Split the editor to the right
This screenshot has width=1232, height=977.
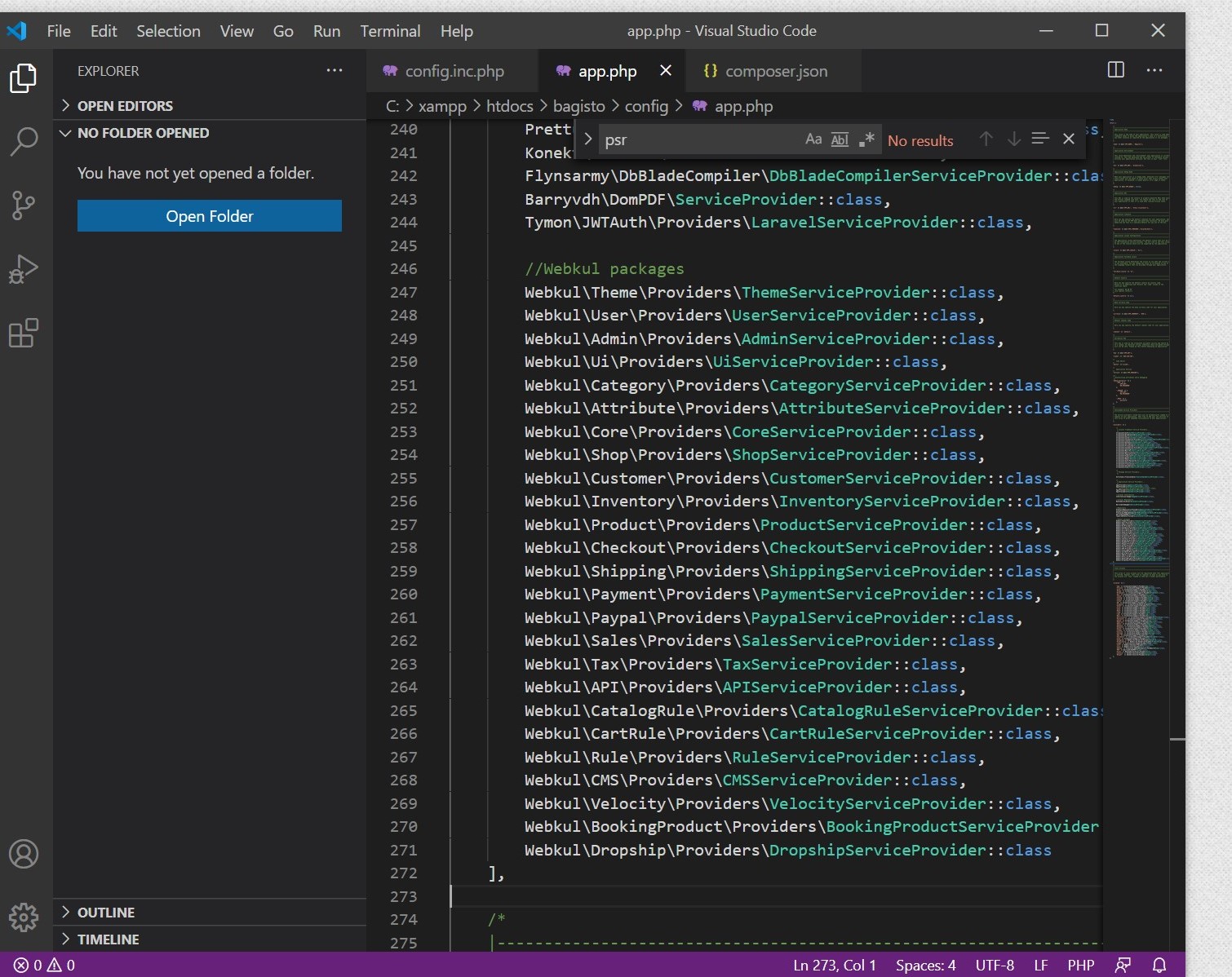pos(1115,70)
